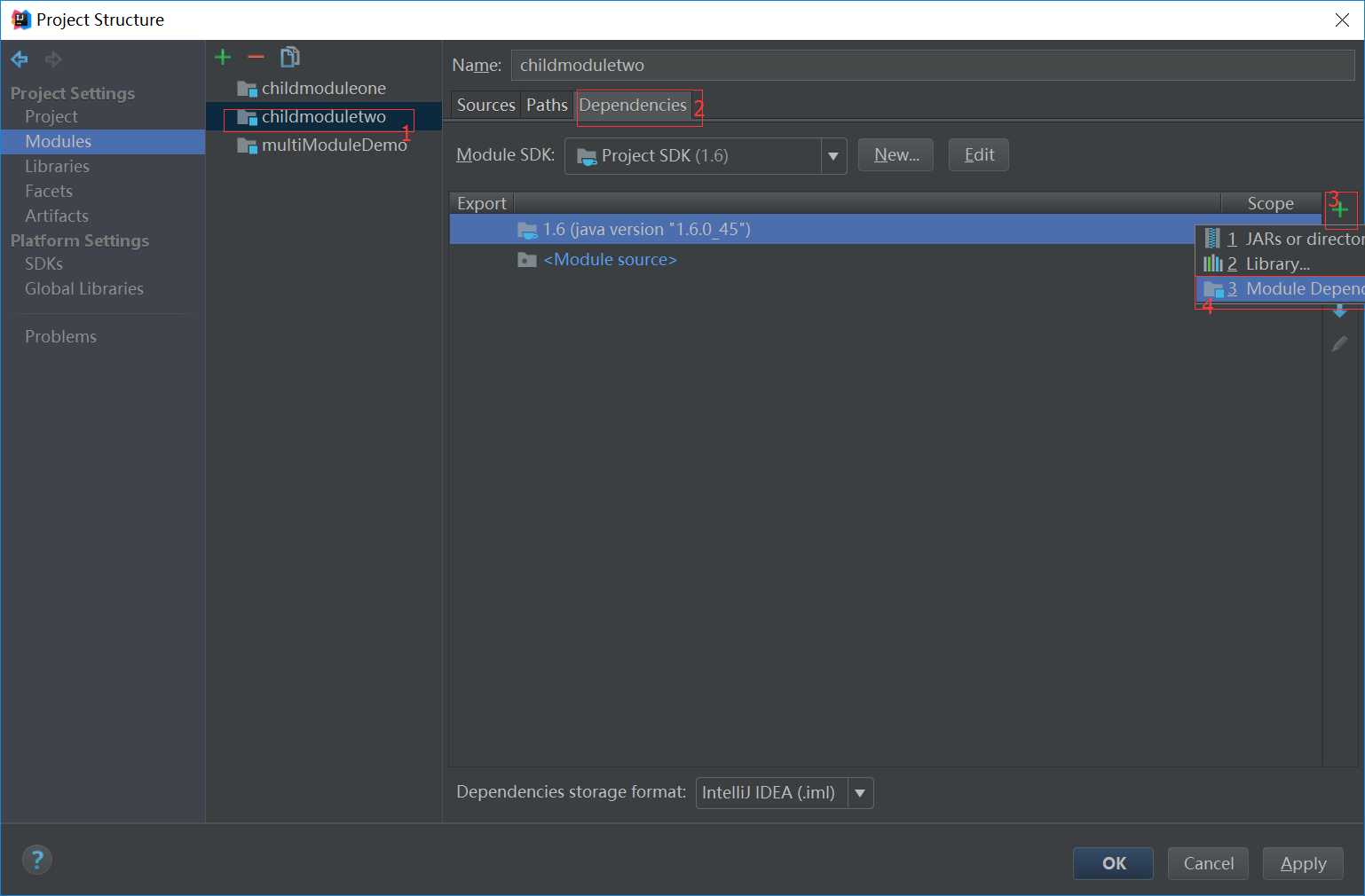1365x896 pixels.
Task: Open the Problems section
Action: tap(60, 336)
